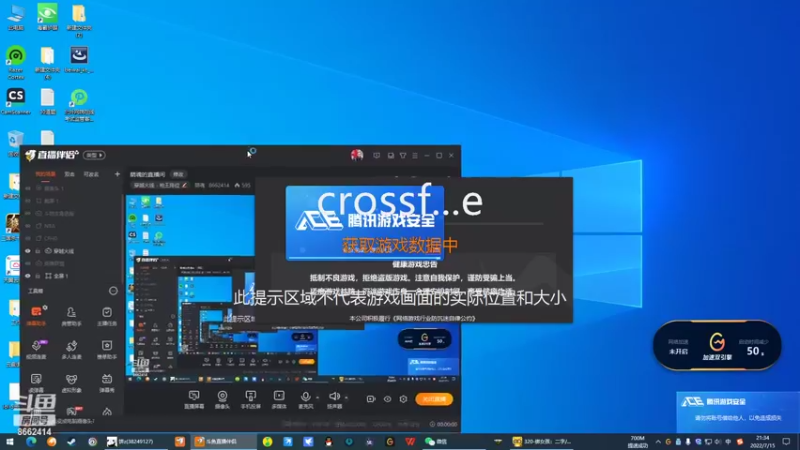Open the 主播任务 tool icon

pyautogui.click(x=107, y=315)
